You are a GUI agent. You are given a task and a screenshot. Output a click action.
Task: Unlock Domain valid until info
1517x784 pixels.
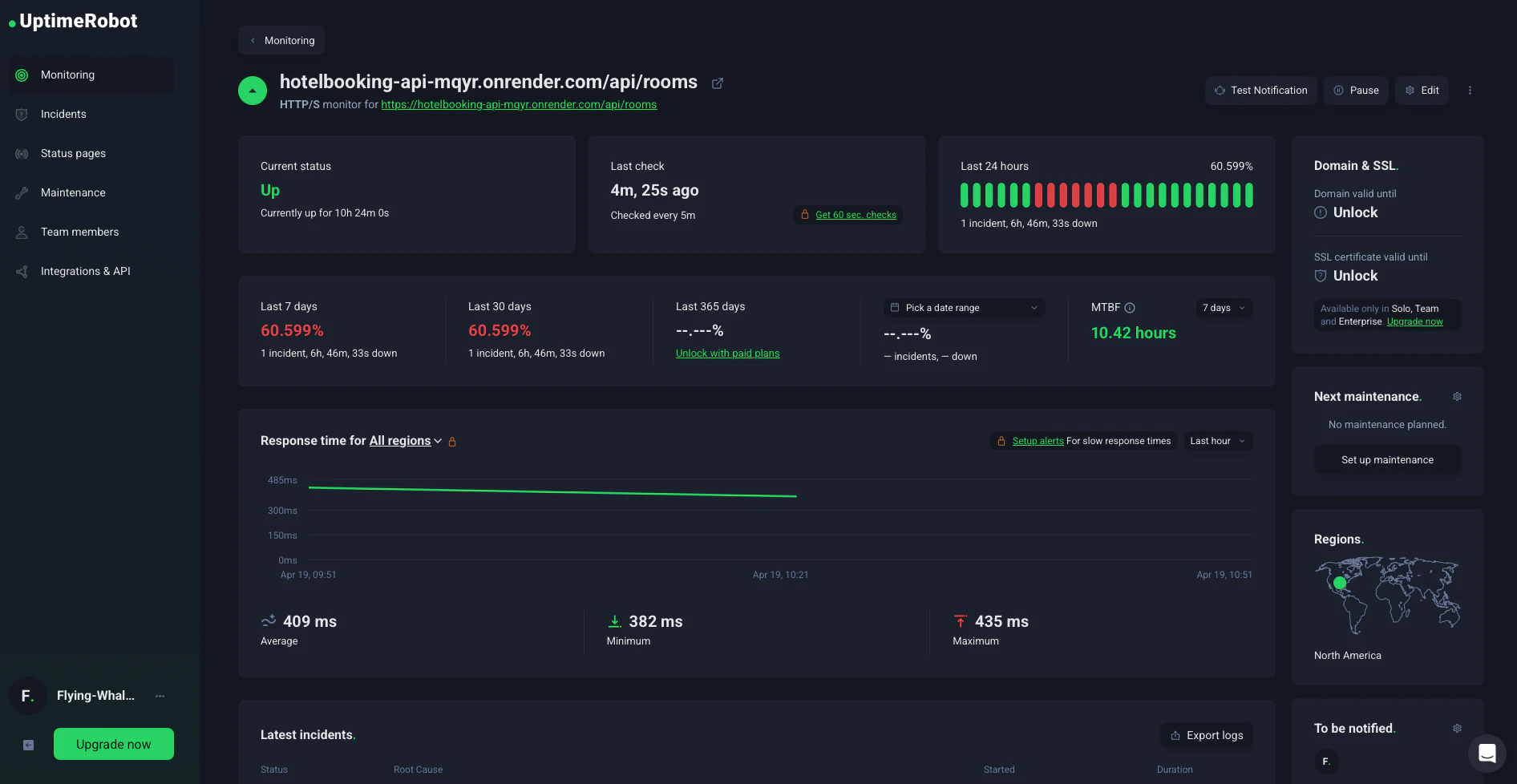(x=1355, y=212)
